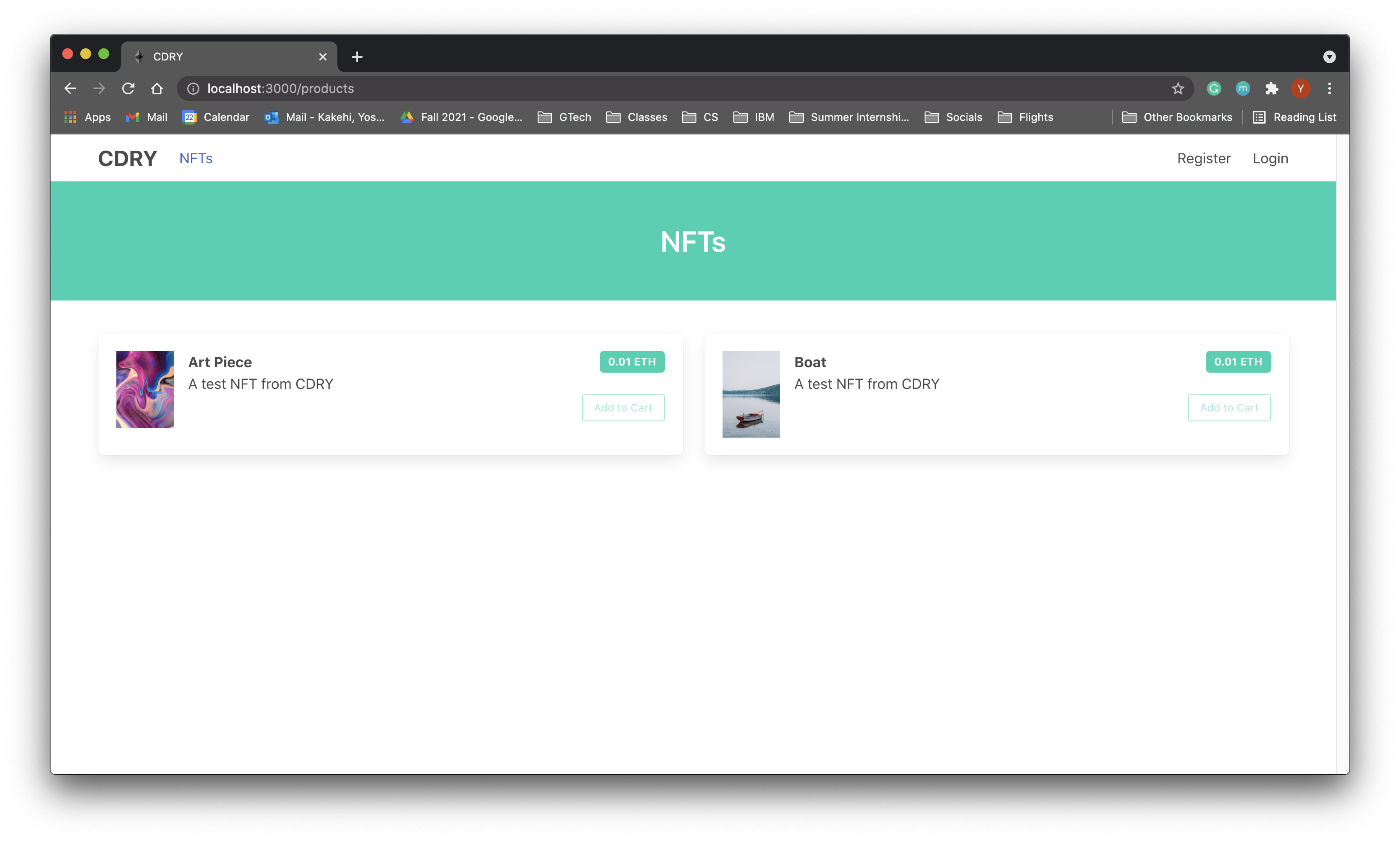Reload the current page

[x=128, y=88]
